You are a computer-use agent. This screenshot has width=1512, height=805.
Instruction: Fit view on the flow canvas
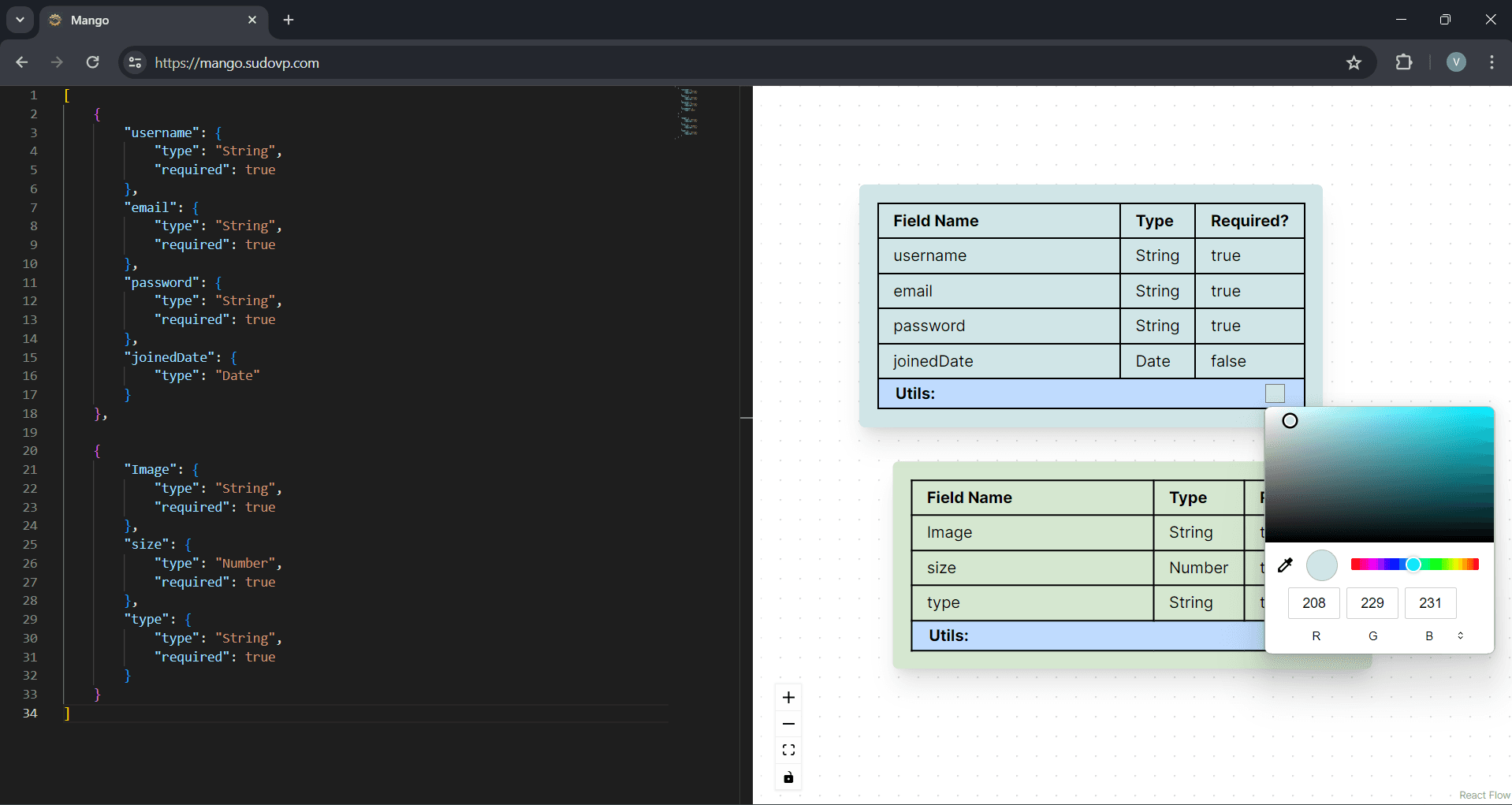point(788,750)
